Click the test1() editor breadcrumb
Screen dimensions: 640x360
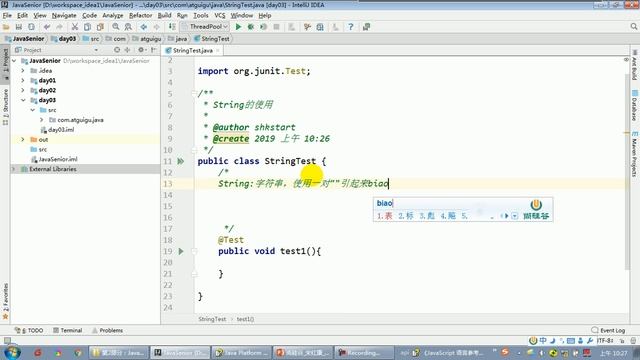(x=245, y=319)
